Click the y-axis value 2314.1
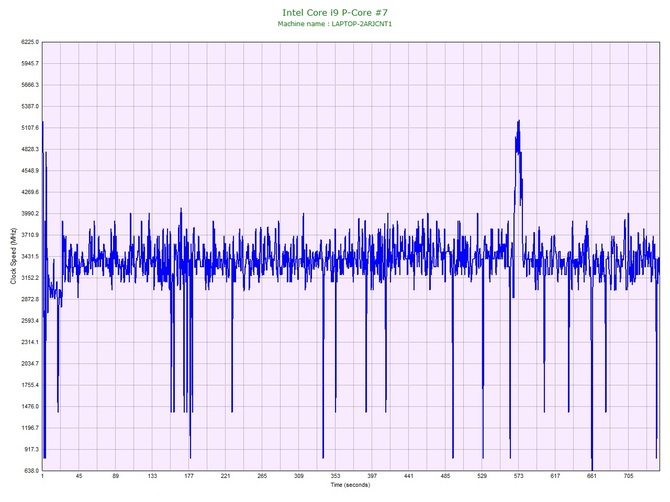 [x=30, y=342]
